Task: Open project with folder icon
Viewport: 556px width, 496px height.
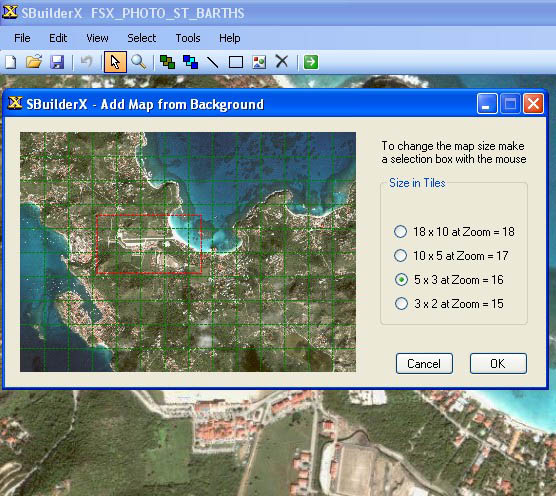Action: [x=34, y=62]
